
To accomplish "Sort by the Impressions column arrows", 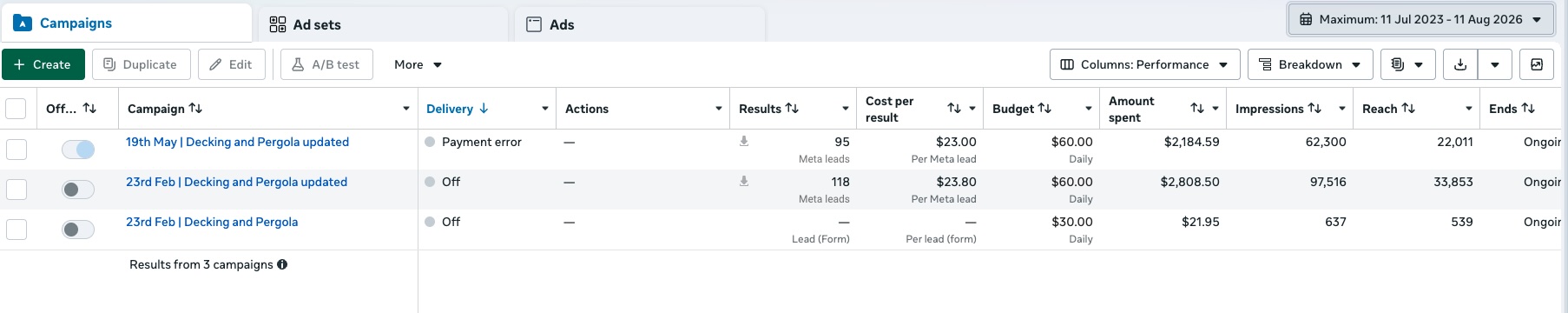I will pos(1314,109).
